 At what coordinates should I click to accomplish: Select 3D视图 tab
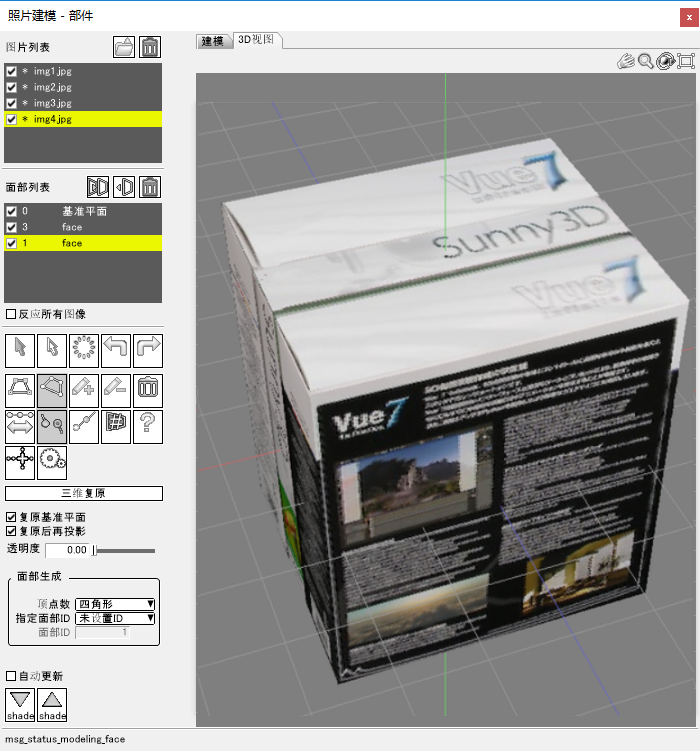coord(256,40)
